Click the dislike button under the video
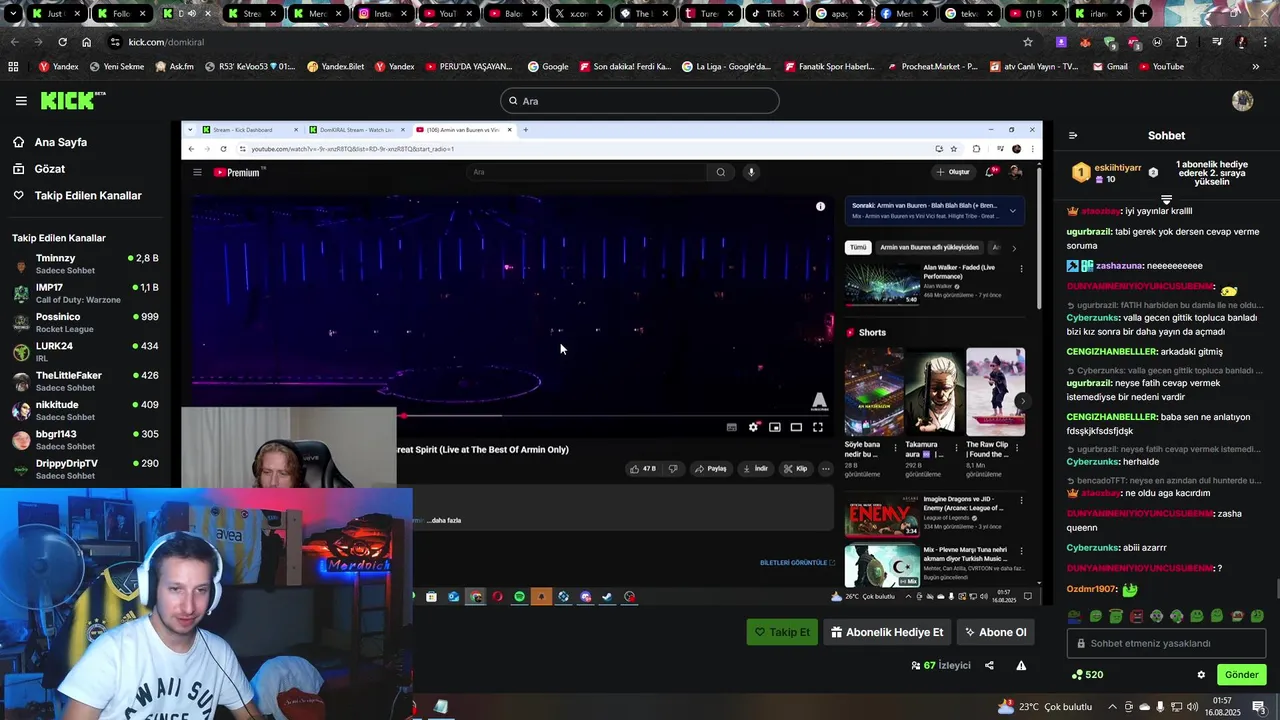Viewport: 1280px width, 720px height. [x=672, y=469]
